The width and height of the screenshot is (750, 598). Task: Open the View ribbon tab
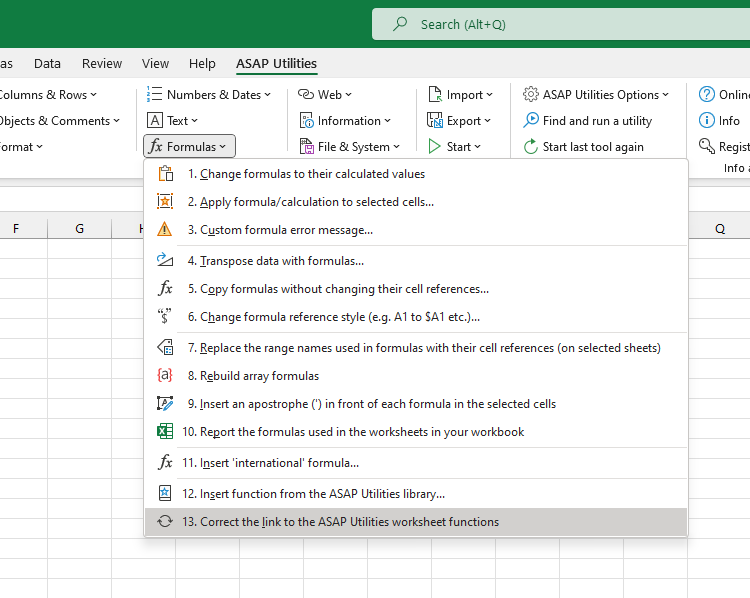pyautogui.click(x=155, y=63)
